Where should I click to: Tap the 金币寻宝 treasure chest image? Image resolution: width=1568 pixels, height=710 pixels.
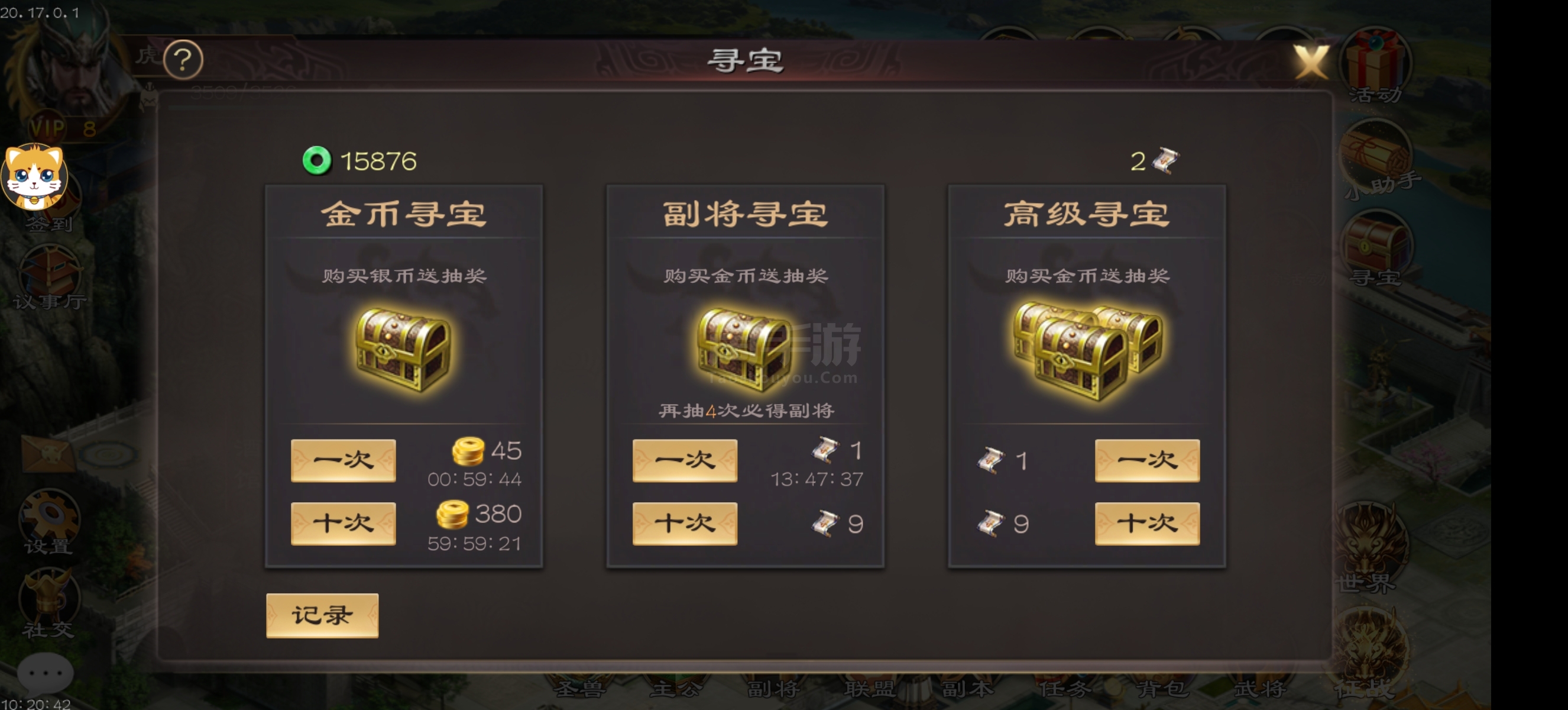[x=403, y=349]
